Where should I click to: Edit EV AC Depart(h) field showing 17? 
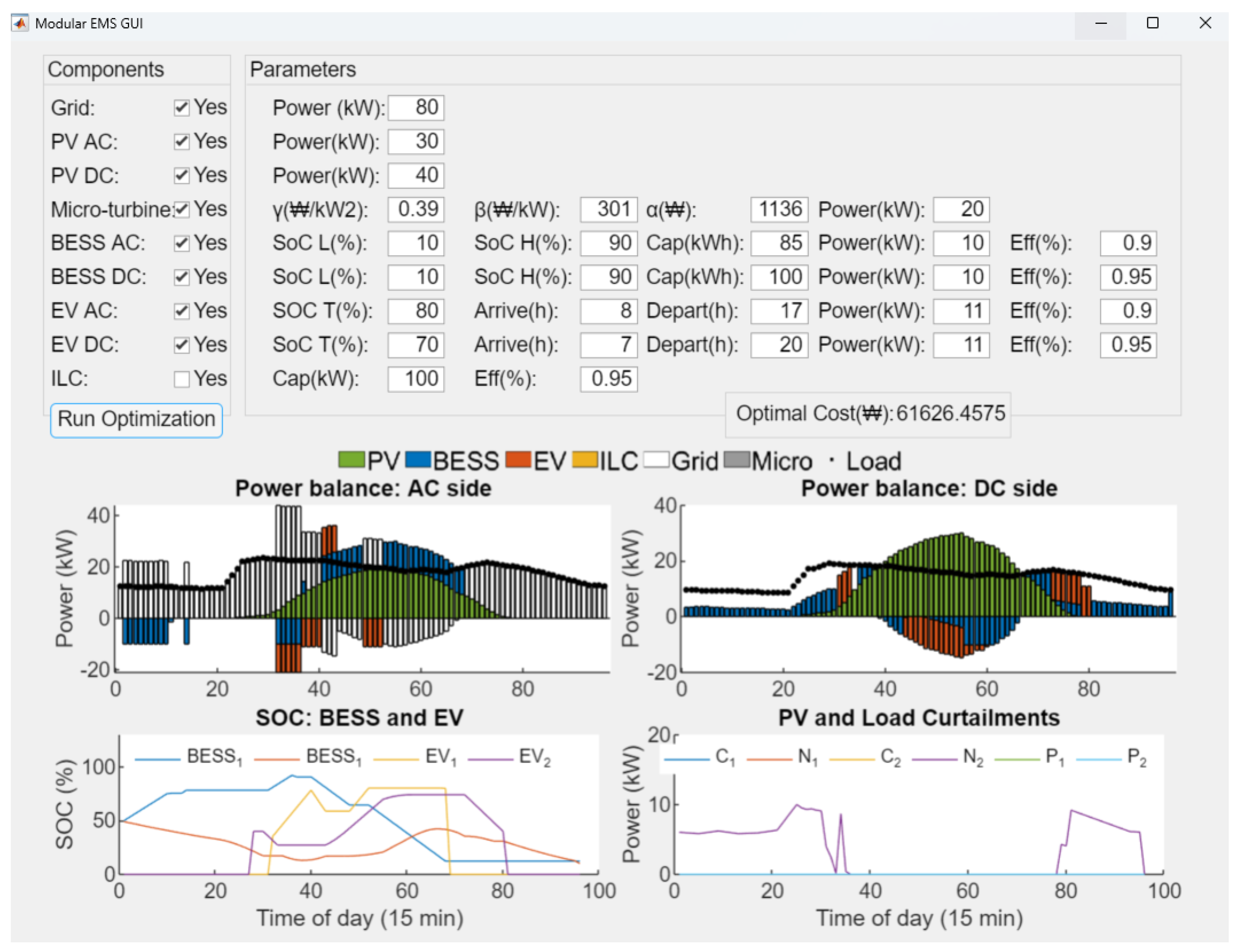780,311
